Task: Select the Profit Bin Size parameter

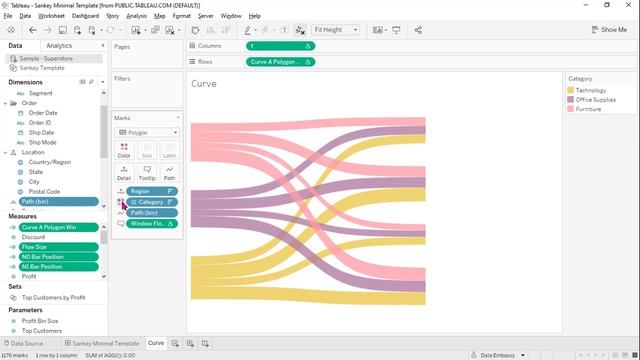Action: 40,321
